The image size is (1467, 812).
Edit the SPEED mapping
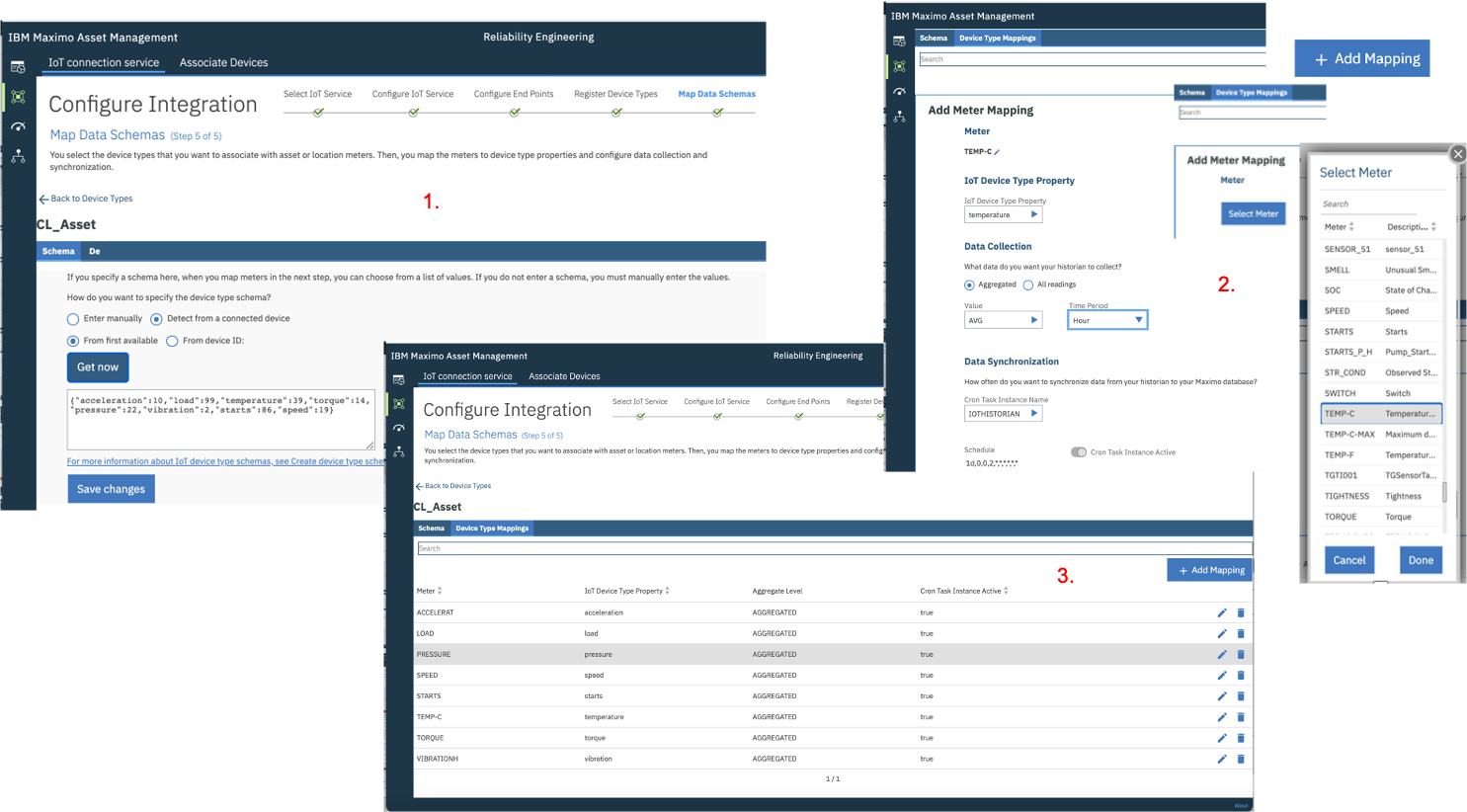click(x=1222, y=675)
